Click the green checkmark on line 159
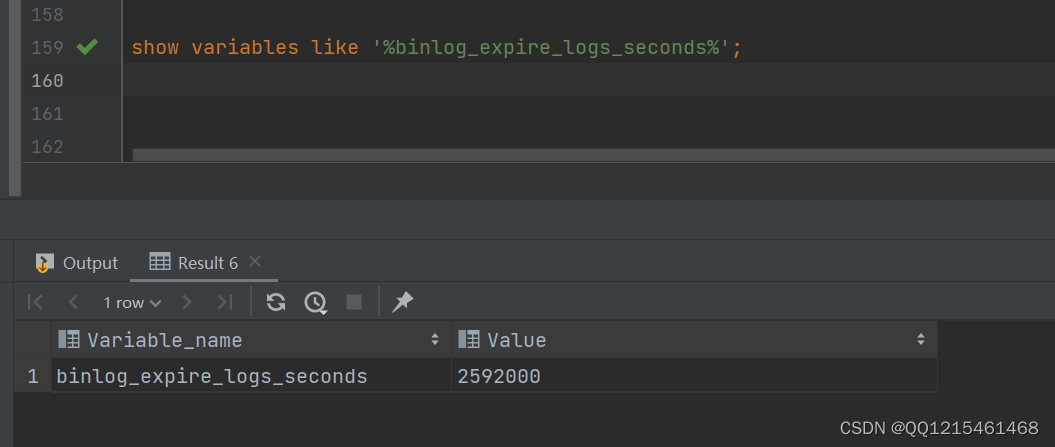This screenshot has height=447, width=1055. click(x=87, y=47)
